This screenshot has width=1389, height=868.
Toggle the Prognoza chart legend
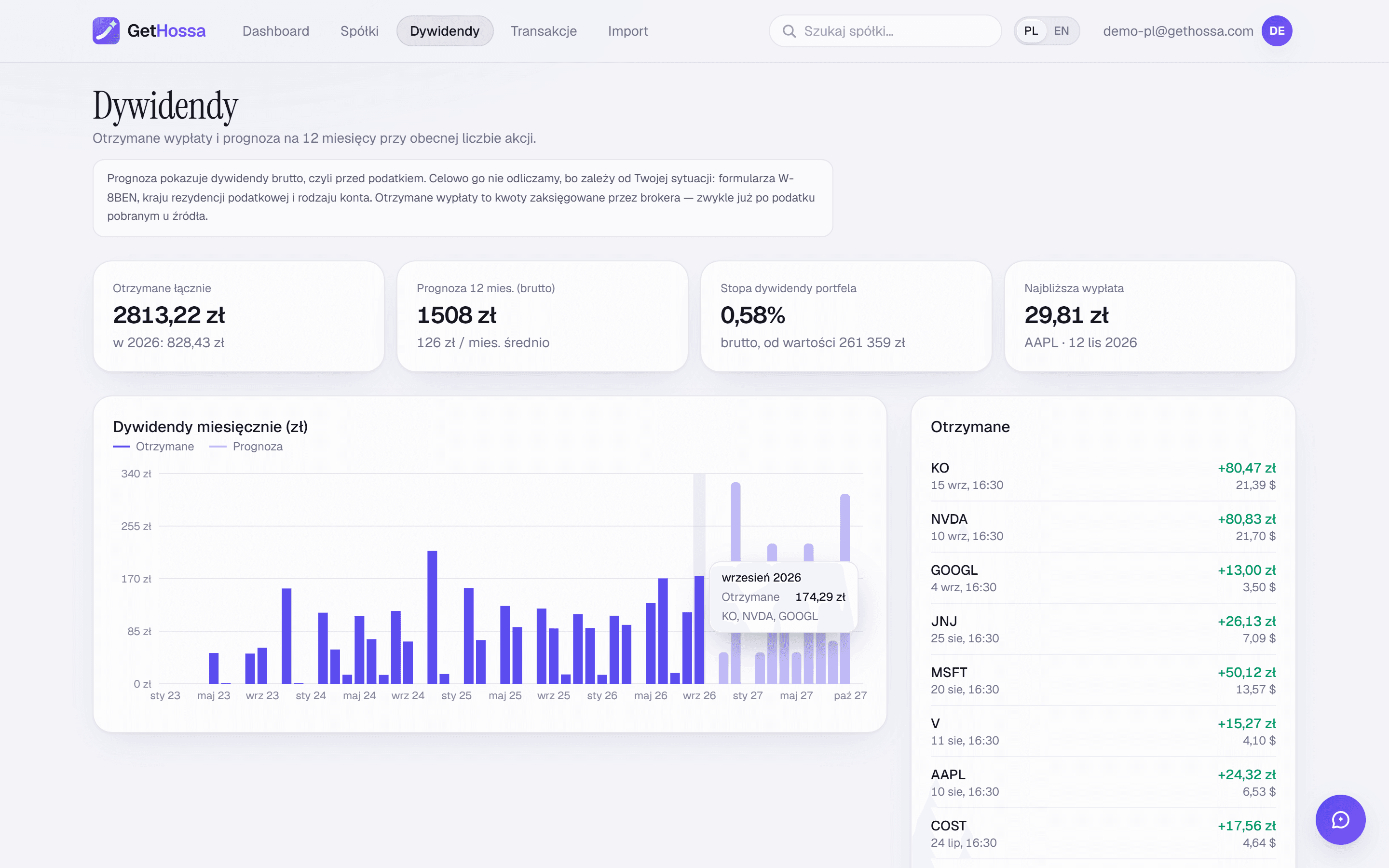pyautogui.click(x=246, y=447)
